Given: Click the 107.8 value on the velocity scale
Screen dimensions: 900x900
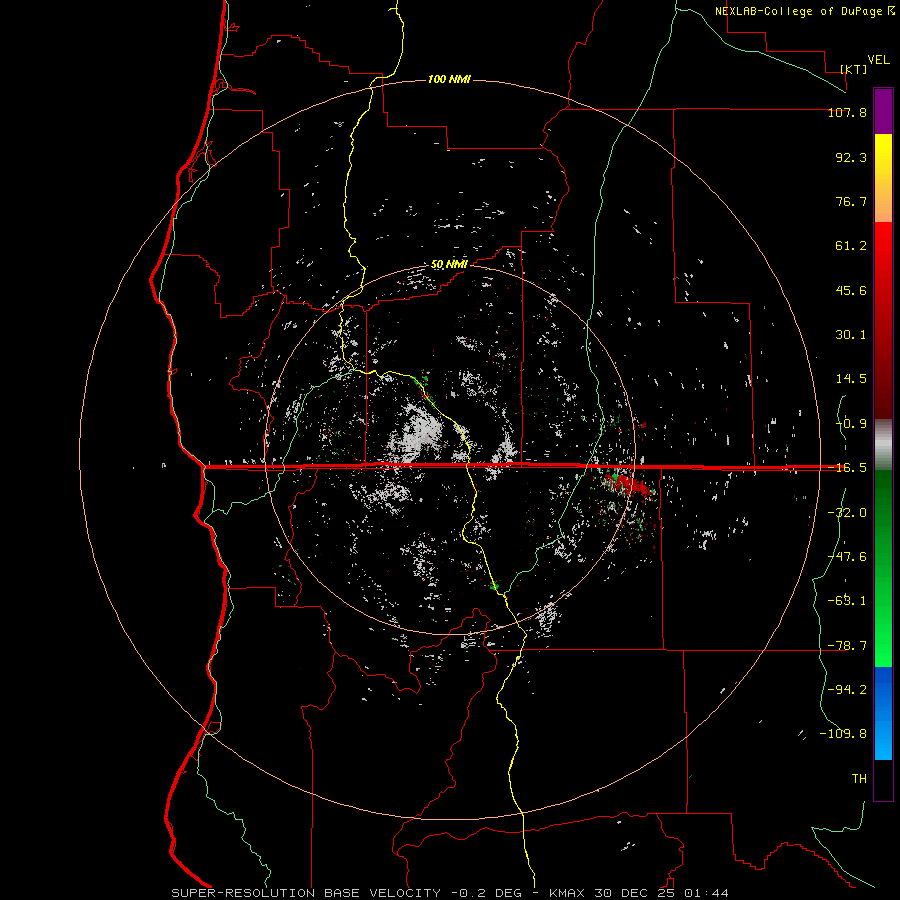Looking at the screenshot, I should (x=847, y=112).
